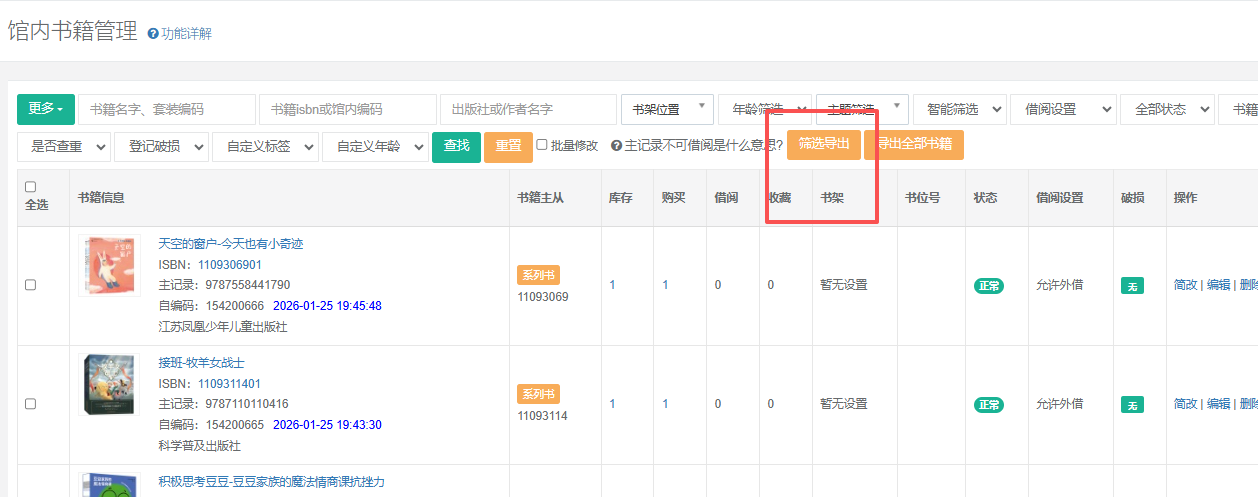This screenshot has width=1258, height=497.
Task: Click the green 无 damage badge in first row
Action: pyautogui.click(x=1132, y=286)
